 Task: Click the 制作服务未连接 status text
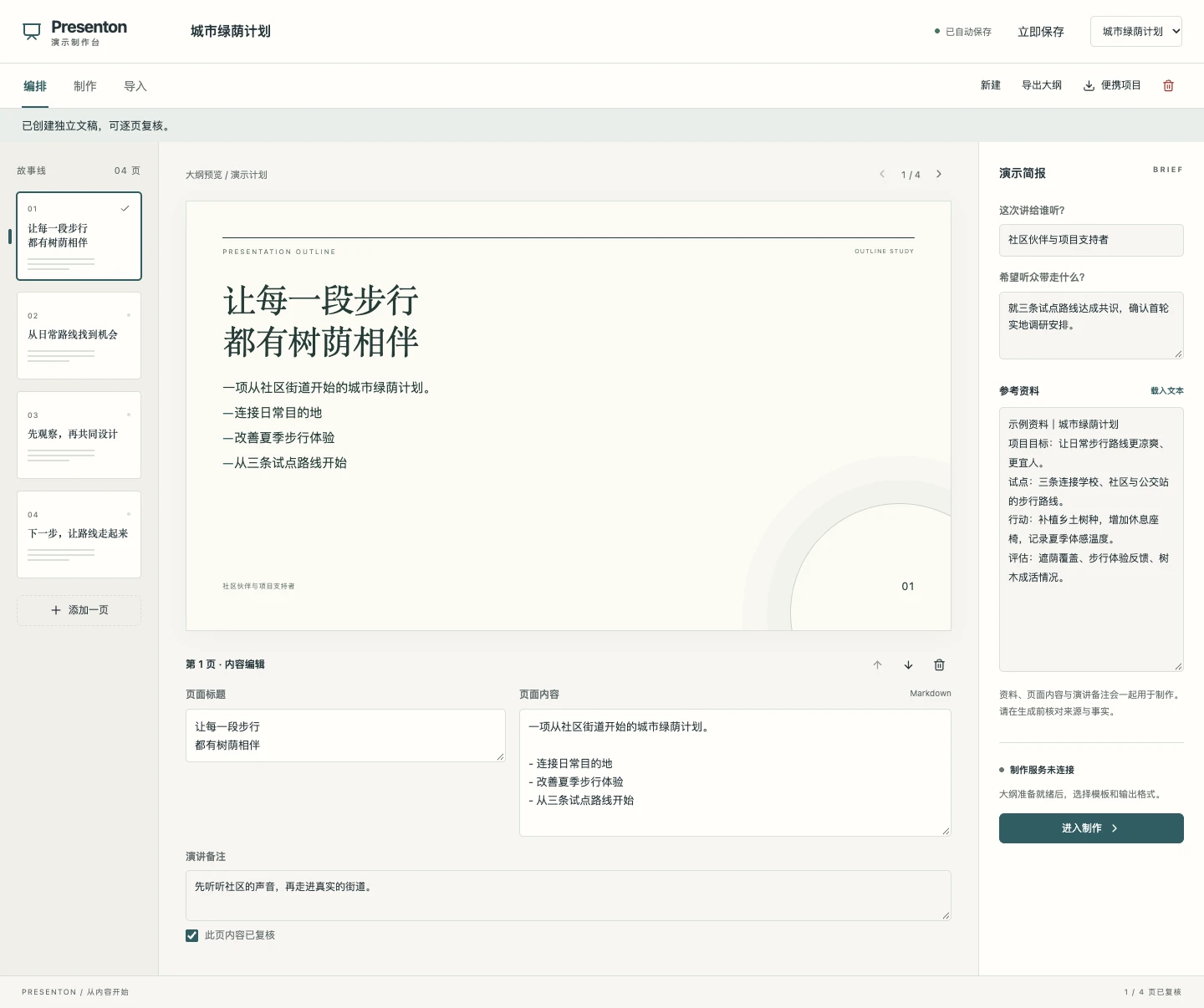tap(1042, 770)
